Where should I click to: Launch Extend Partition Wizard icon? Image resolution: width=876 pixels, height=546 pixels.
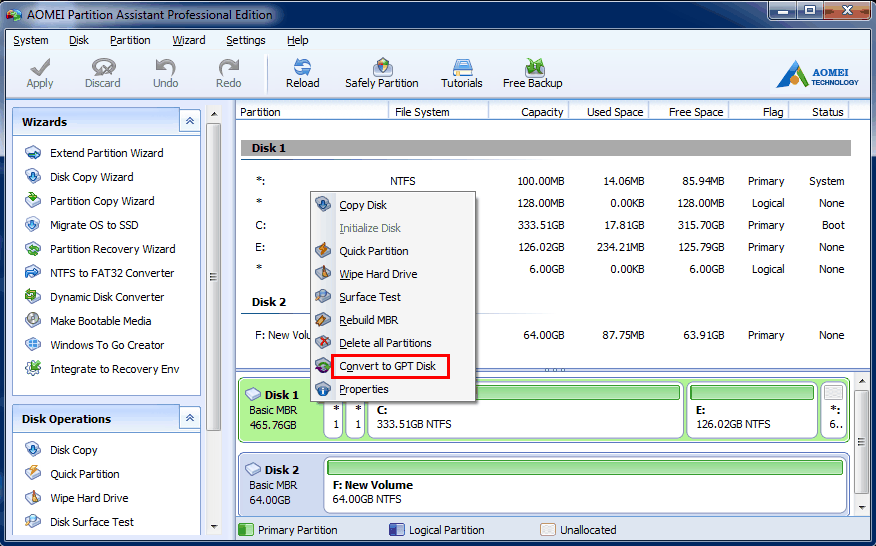point(33,153)
